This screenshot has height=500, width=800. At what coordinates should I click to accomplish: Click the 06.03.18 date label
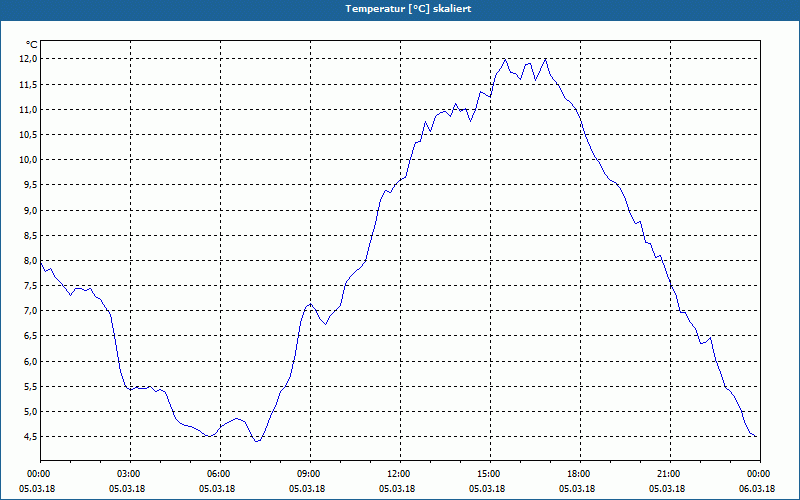pyautogui.click(x=757, y=489)
